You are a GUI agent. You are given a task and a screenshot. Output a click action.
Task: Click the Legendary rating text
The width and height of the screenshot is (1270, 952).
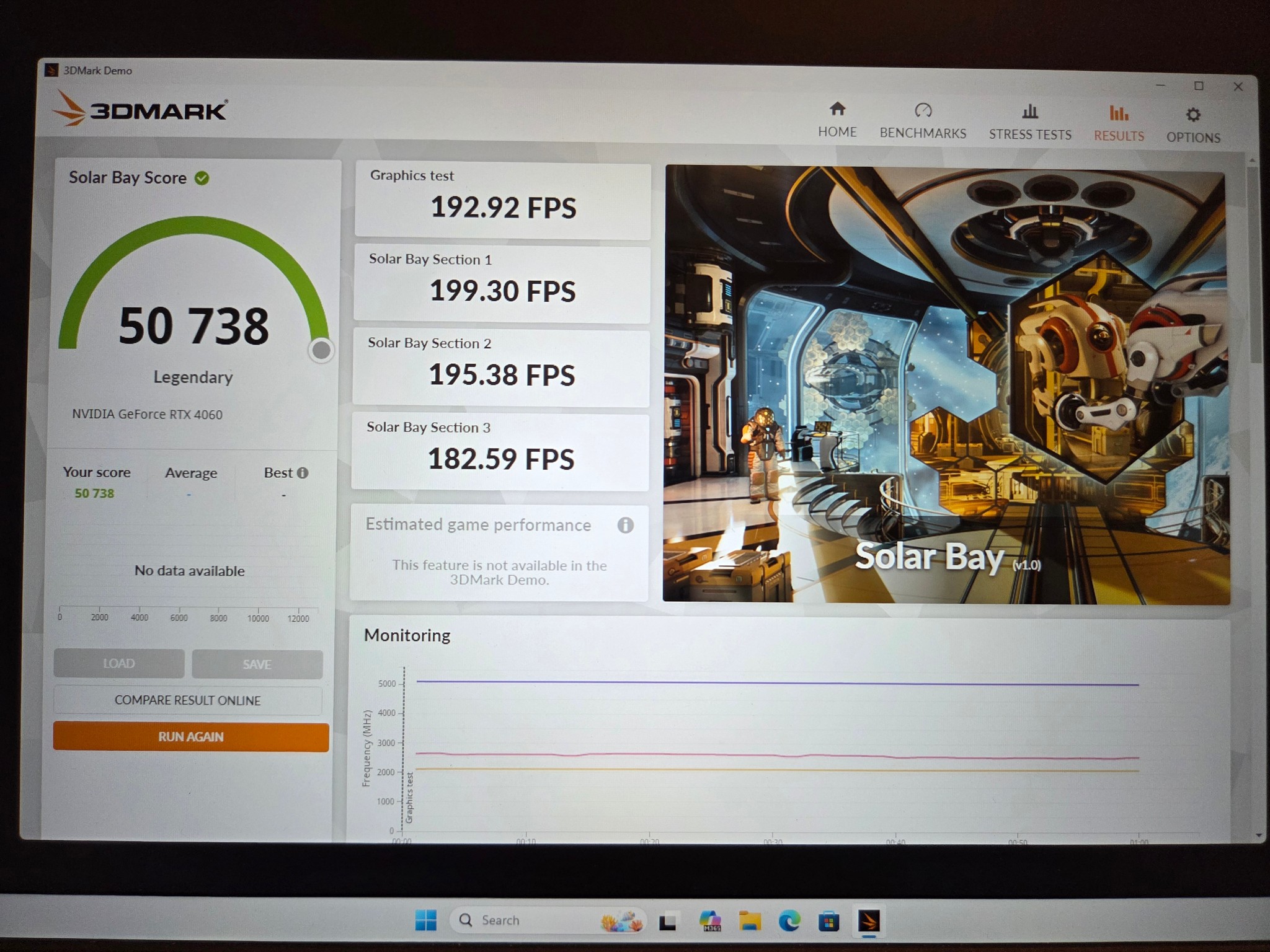click(193, 377)
